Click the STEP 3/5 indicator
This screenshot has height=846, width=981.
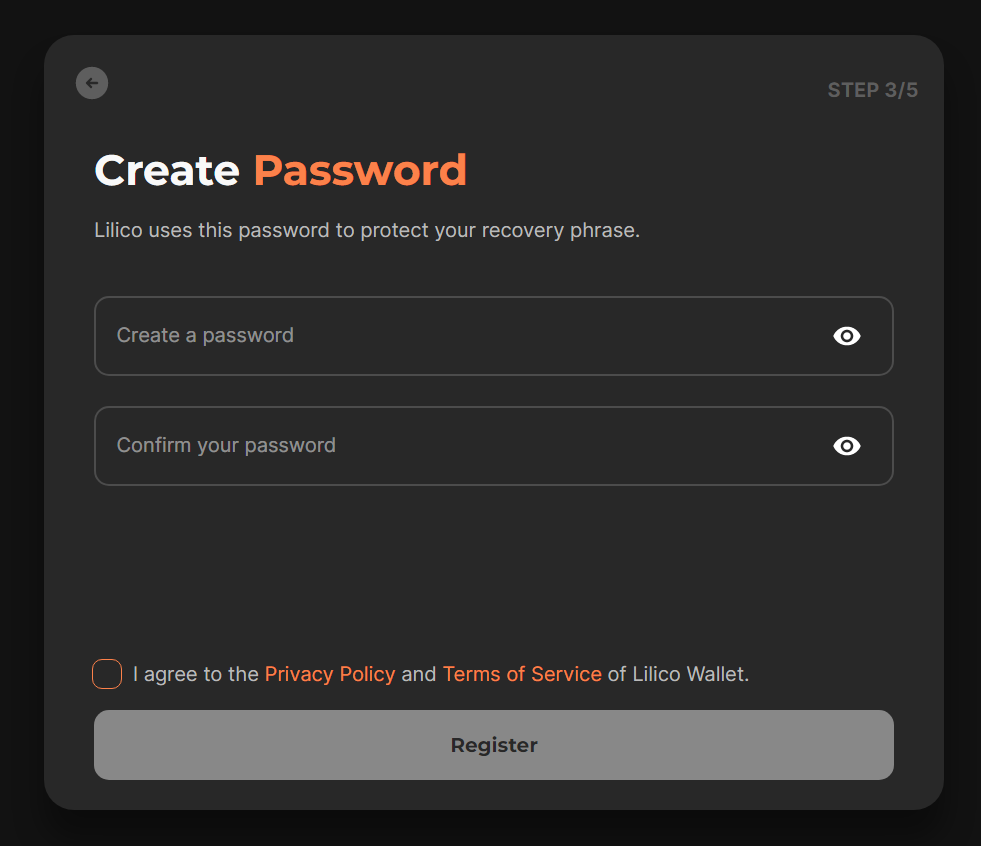[873, 90]
